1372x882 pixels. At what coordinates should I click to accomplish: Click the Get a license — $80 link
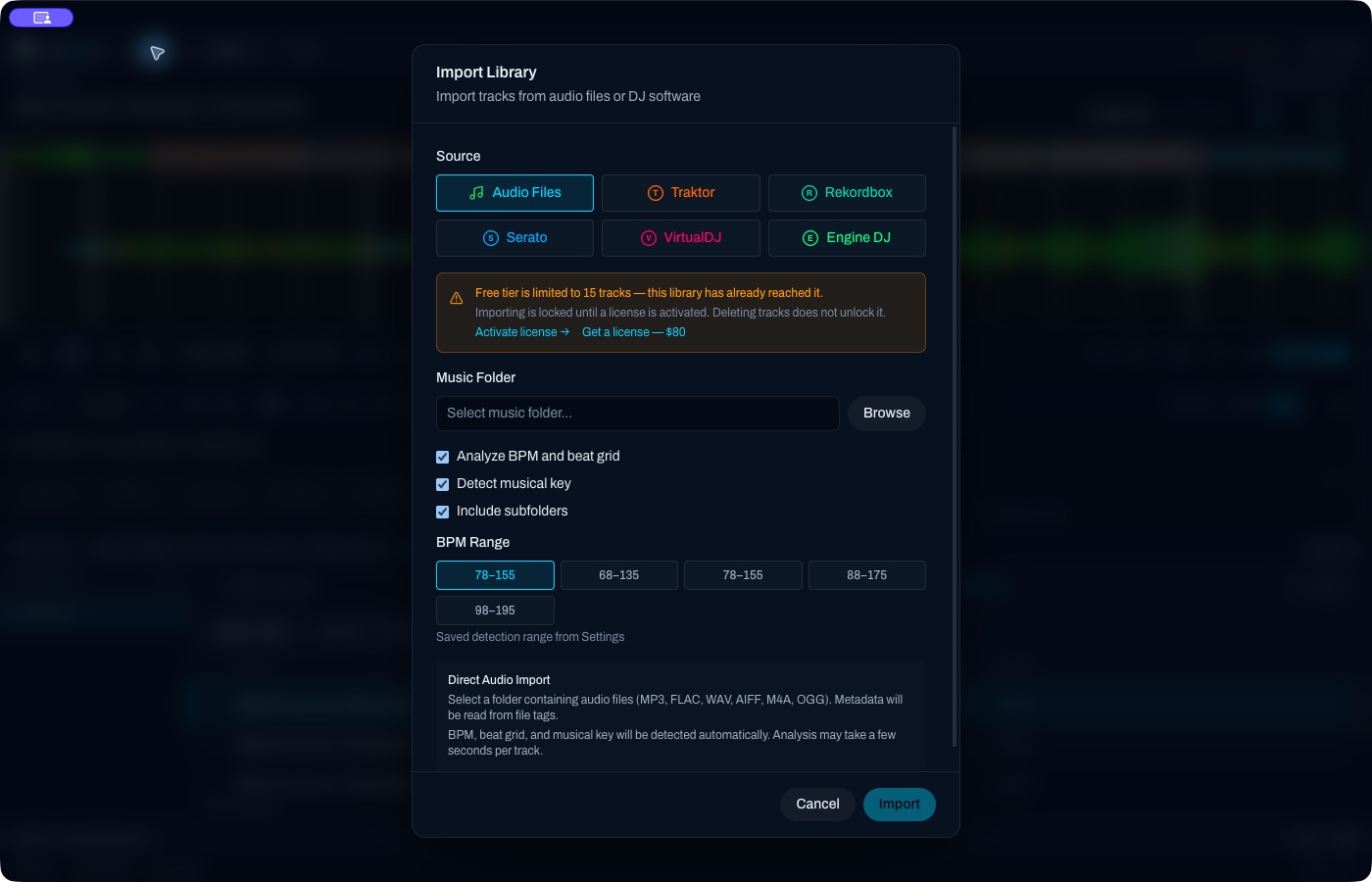coord(634,332)
